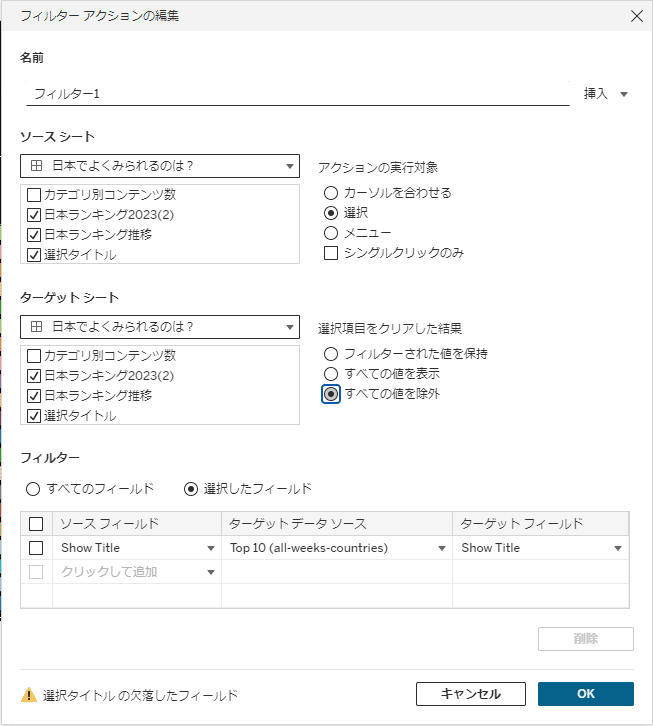This screenshot has width=653, height=726.
Task: Click the キャンセル button
Action: tap(470, 694)
